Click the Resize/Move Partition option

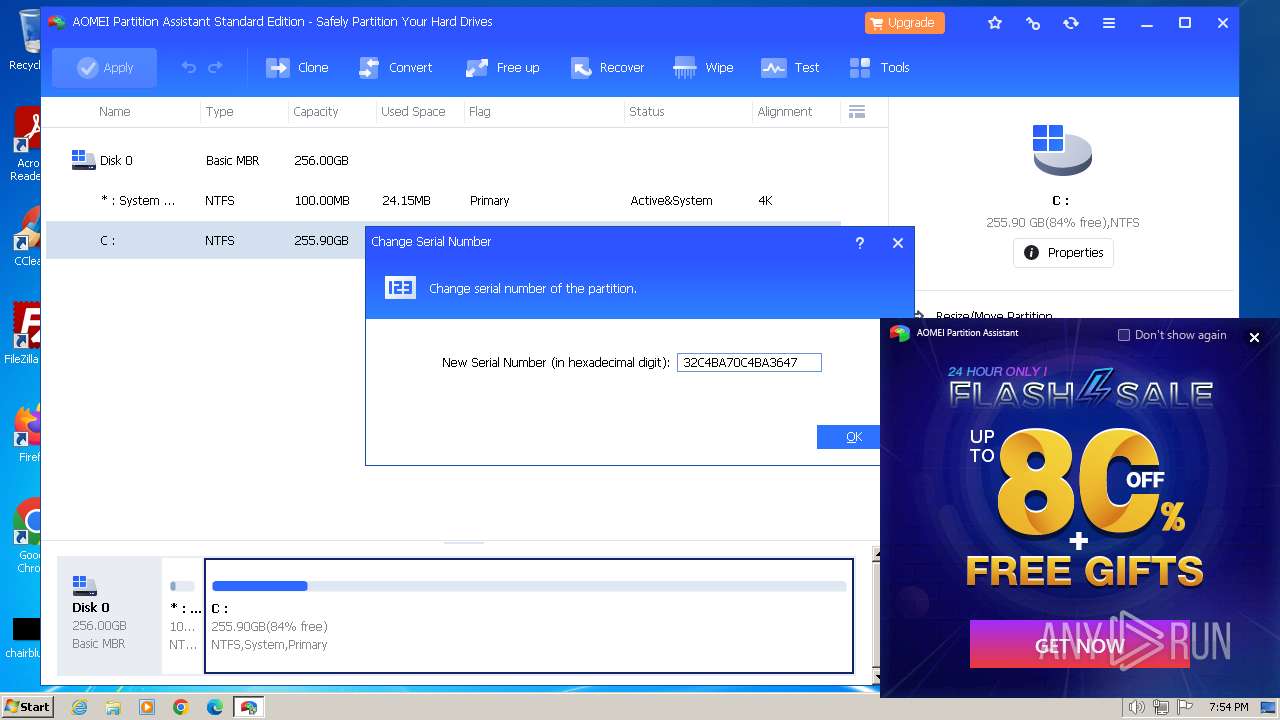pyautogui.click(x=992, y=316)
